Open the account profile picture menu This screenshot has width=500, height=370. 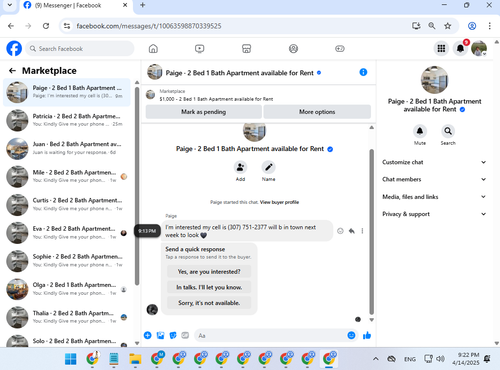[479, 49]
